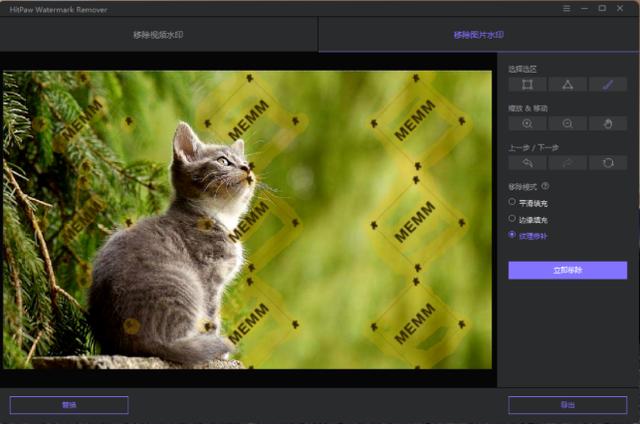
Task: Switch to the 移除视频水印 tab
Action: (x=158, y=35)
